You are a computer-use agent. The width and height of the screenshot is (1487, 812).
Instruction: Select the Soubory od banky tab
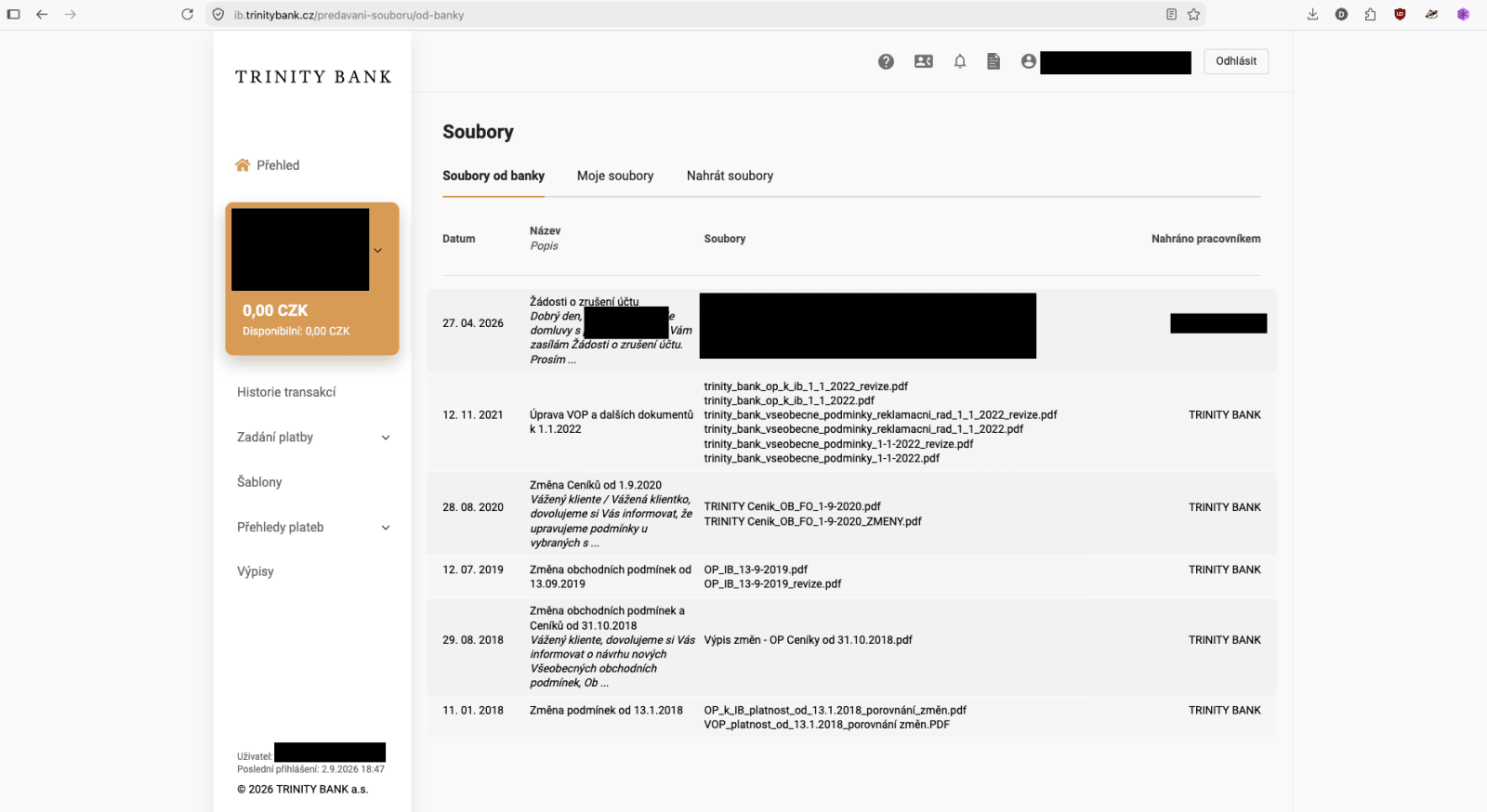(x=493, y=176)
